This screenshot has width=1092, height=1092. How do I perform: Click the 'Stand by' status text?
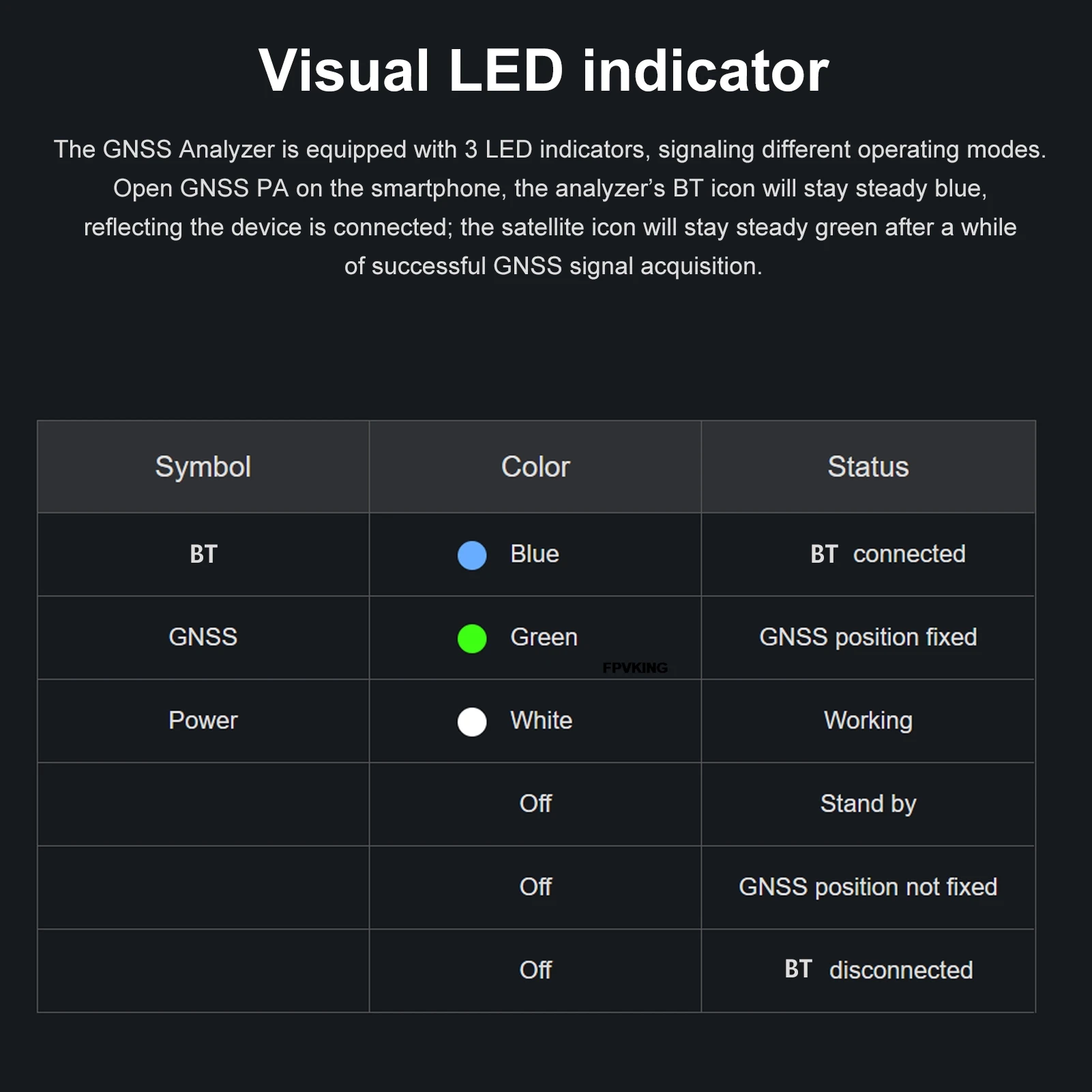point(868,804)
